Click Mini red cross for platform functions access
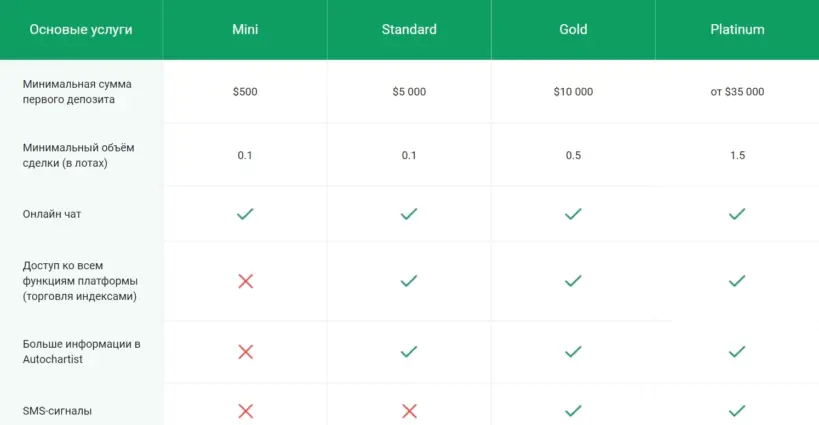This screenshot has height=425, width=819. [245, 281]
